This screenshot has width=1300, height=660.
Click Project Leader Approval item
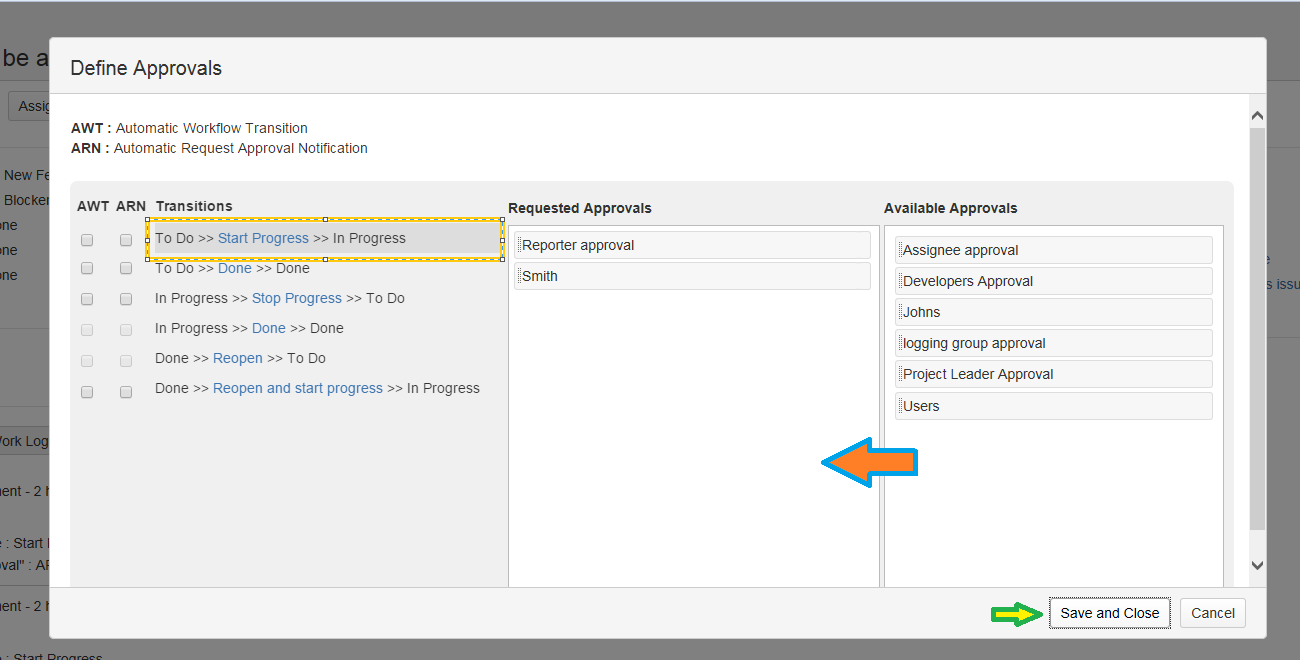point(1053,374)
